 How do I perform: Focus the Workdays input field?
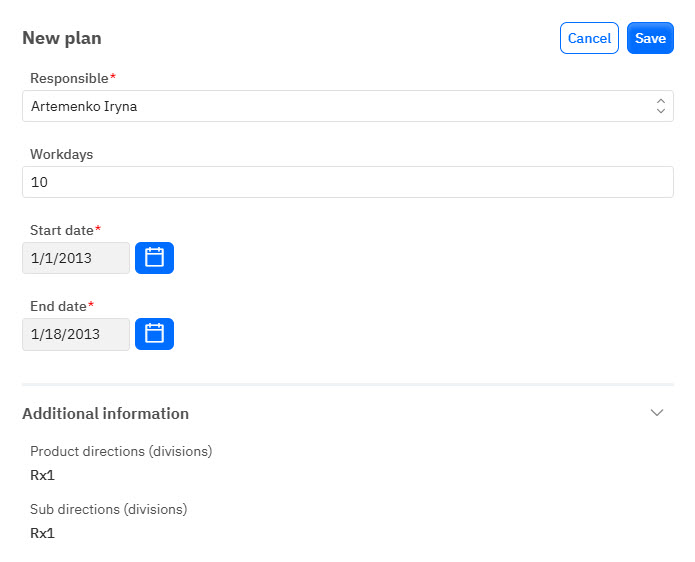347,182
